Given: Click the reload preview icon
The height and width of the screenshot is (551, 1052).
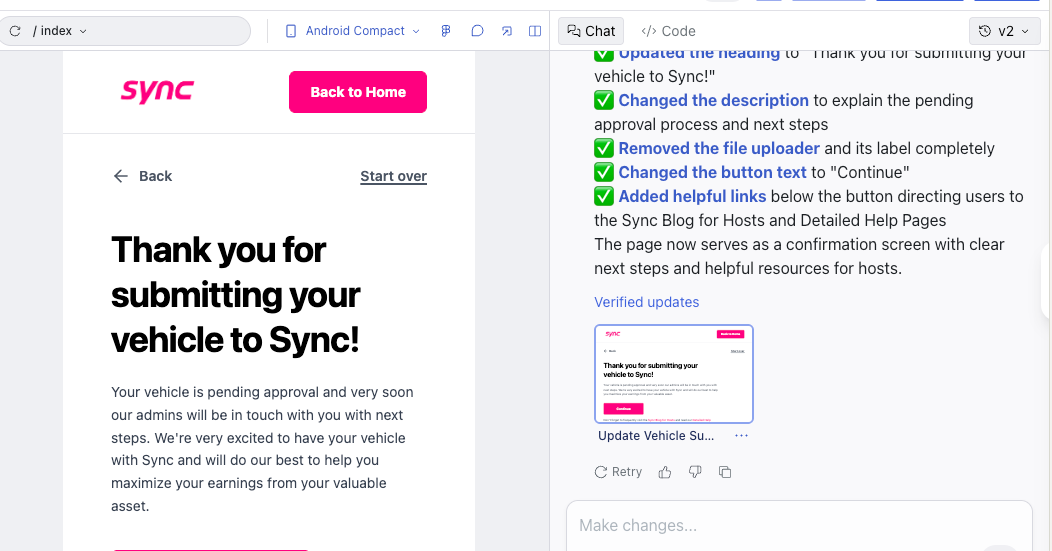Looking at the screenshot, I should point(15,31).
